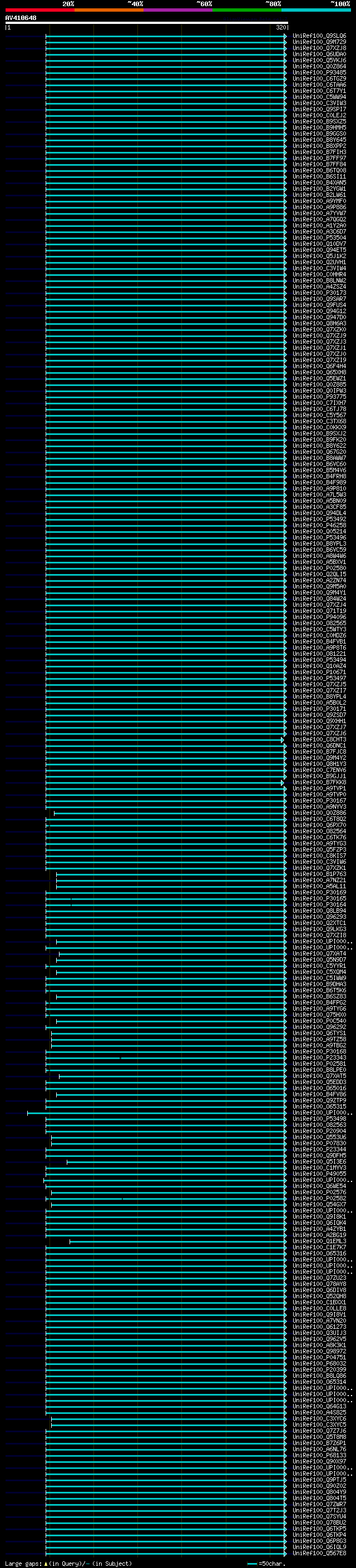356x1568 pixels.
Task: Select hit label UniRef100_Q9M4Y2
Action: [319, 758]
